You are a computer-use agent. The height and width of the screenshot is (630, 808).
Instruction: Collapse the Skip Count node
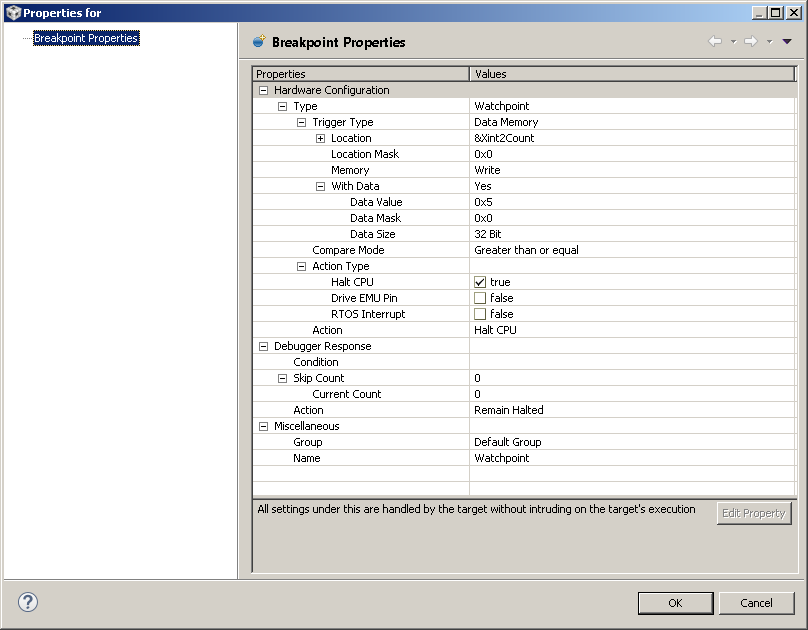(282, 378)
